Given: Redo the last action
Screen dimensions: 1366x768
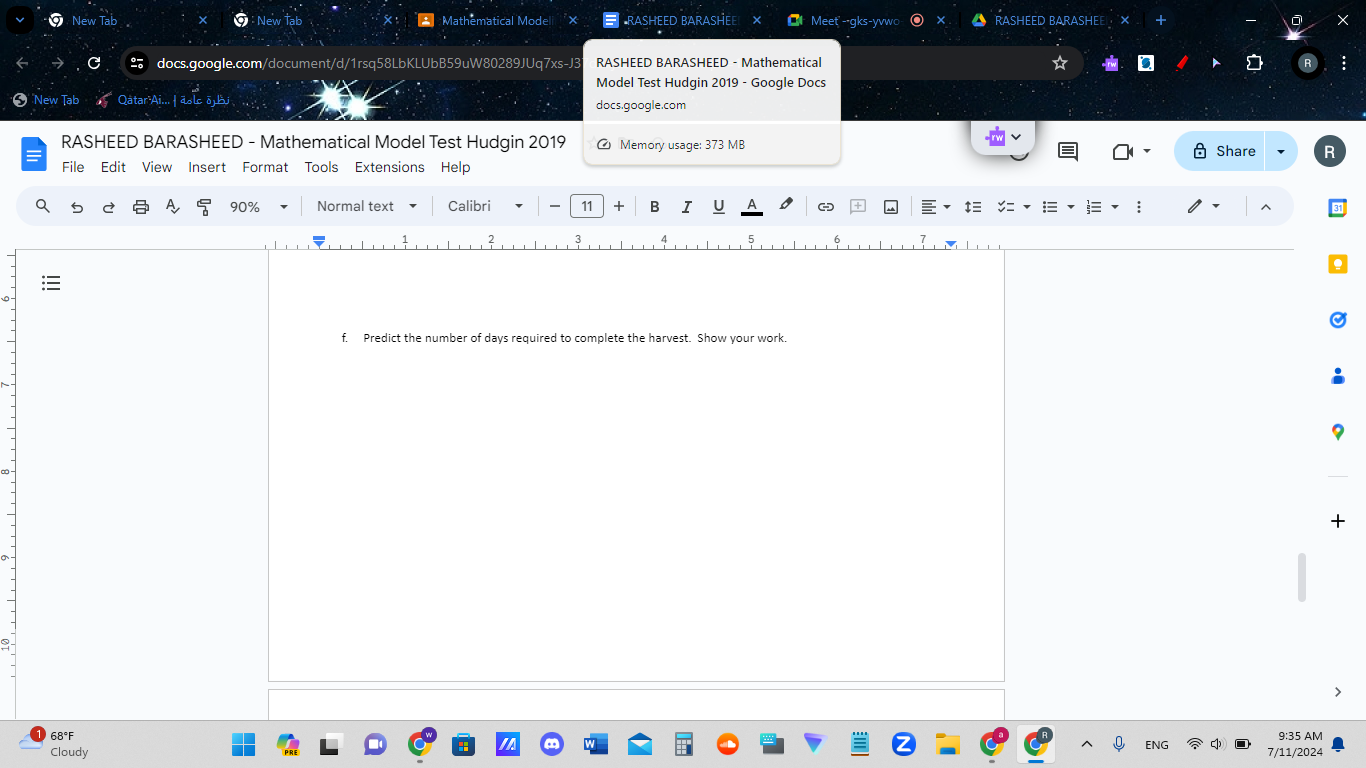Looking at the screenshot, I should pyautogui.click(x=109, y=207).
